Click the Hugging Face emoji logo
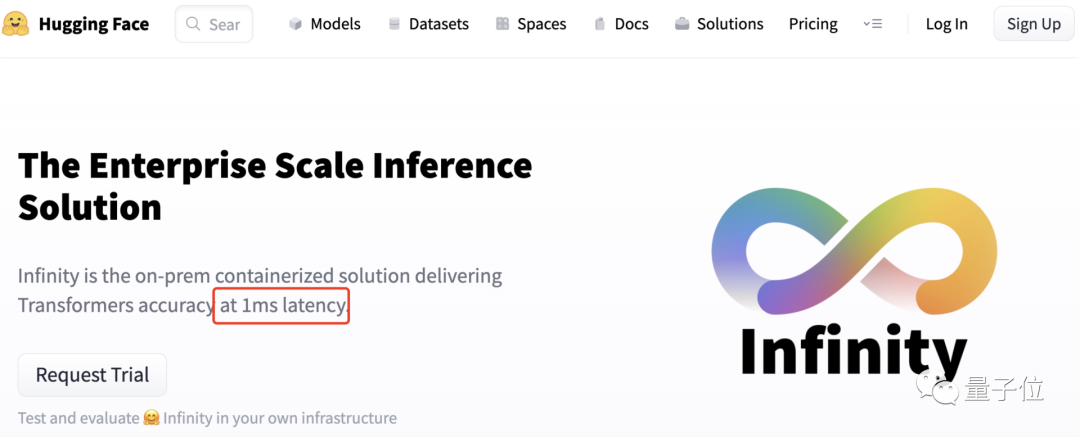Viewport: 1080px width, 437px height. (x=16, y=24)
